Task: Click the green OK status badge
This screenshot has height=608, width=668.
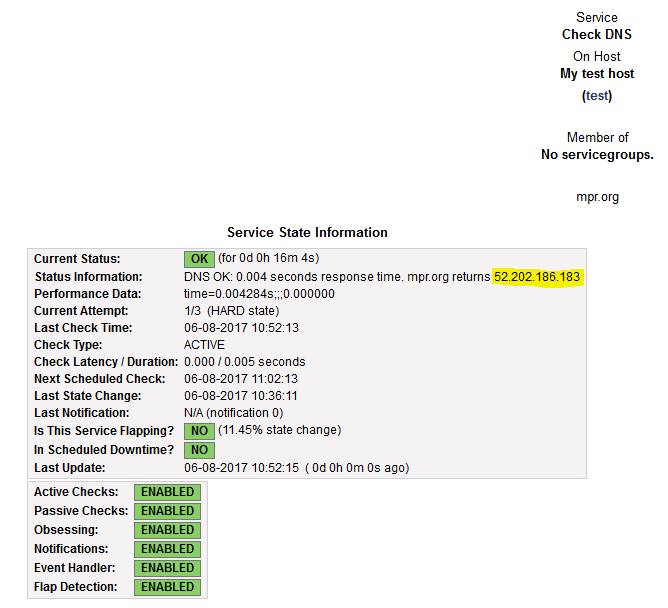Action: (199, 259)
